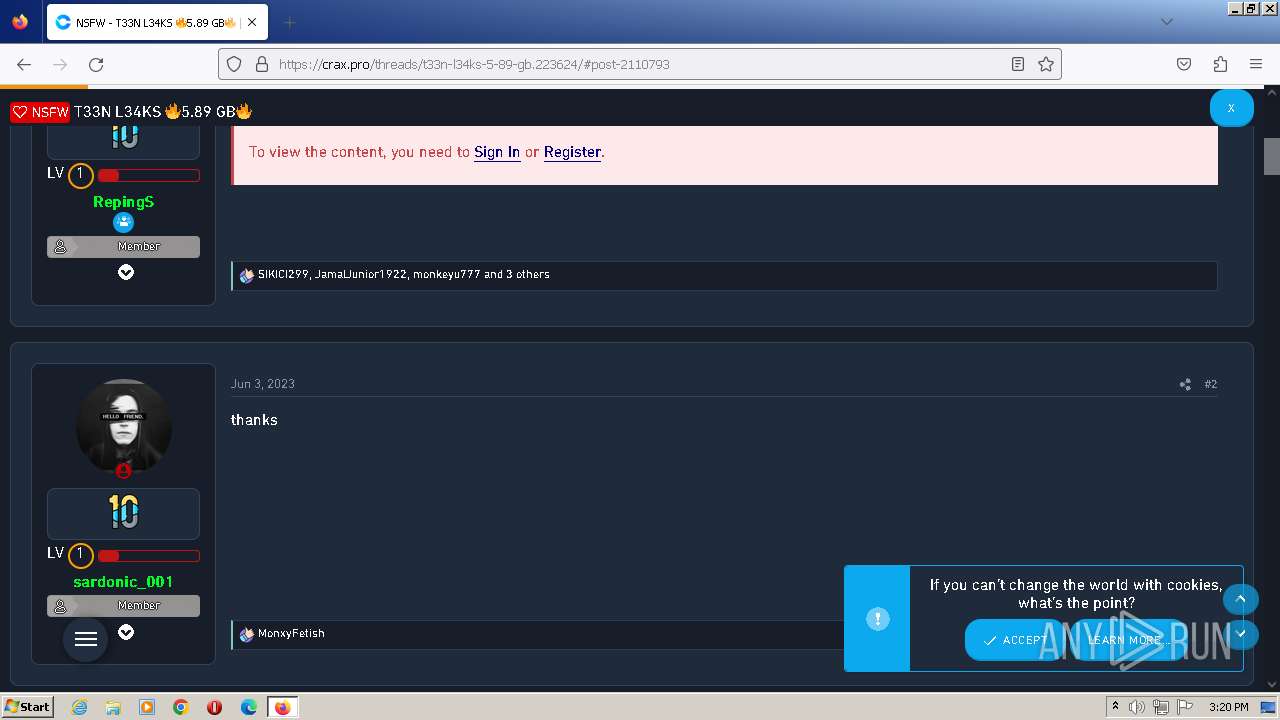Click reaction icon on RepingS post
The width and height of the screenshot is (1280, 720).
point(247,275)
